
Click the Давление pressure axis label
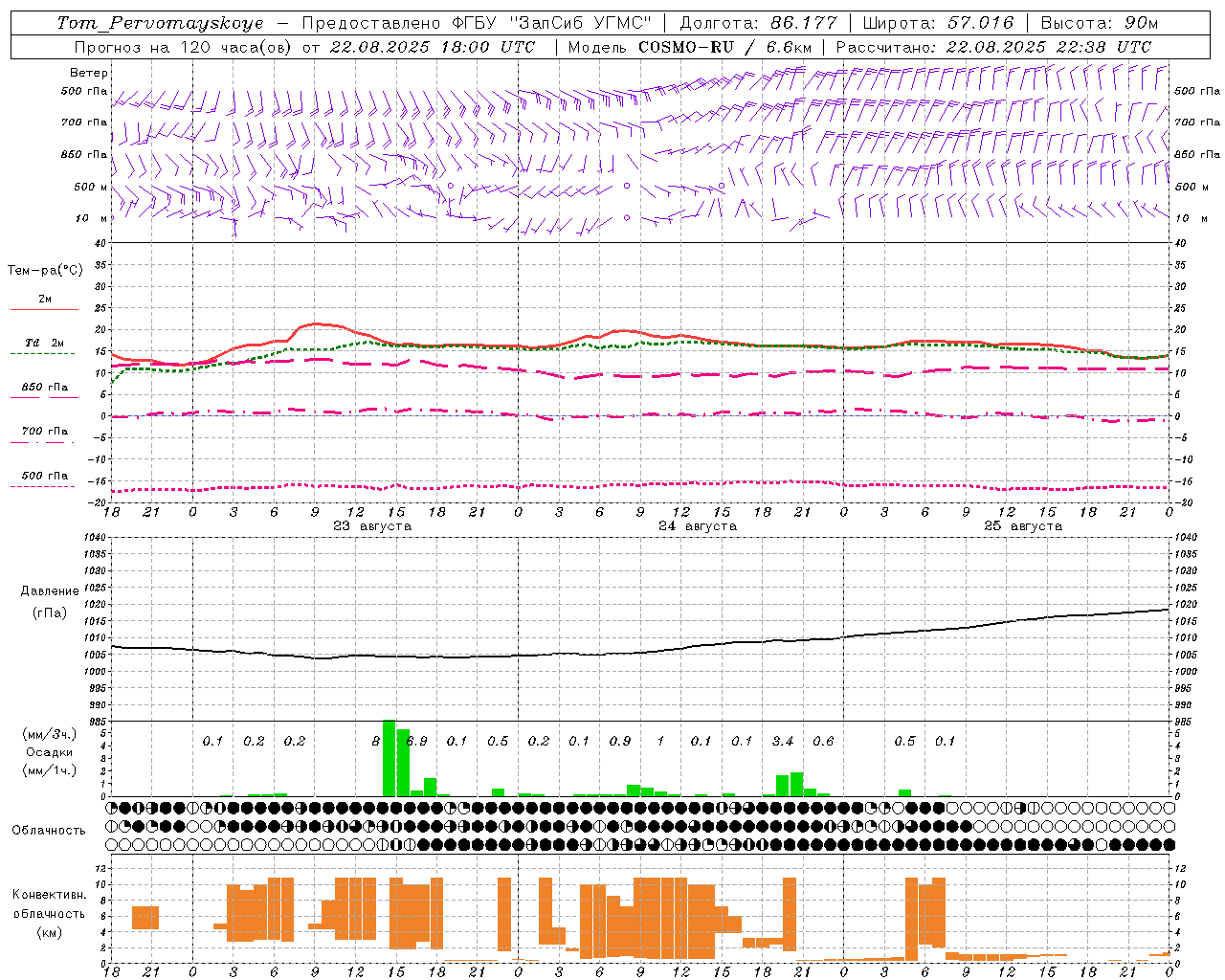pyautogui.click(x=50, y=591)
